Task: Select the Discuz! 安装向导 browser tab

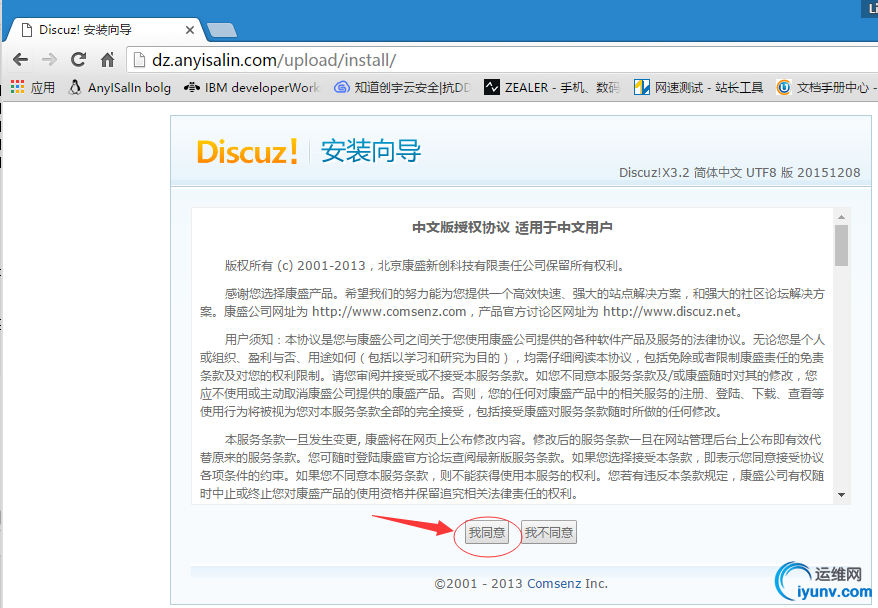Action: click(x=106, y=30)
